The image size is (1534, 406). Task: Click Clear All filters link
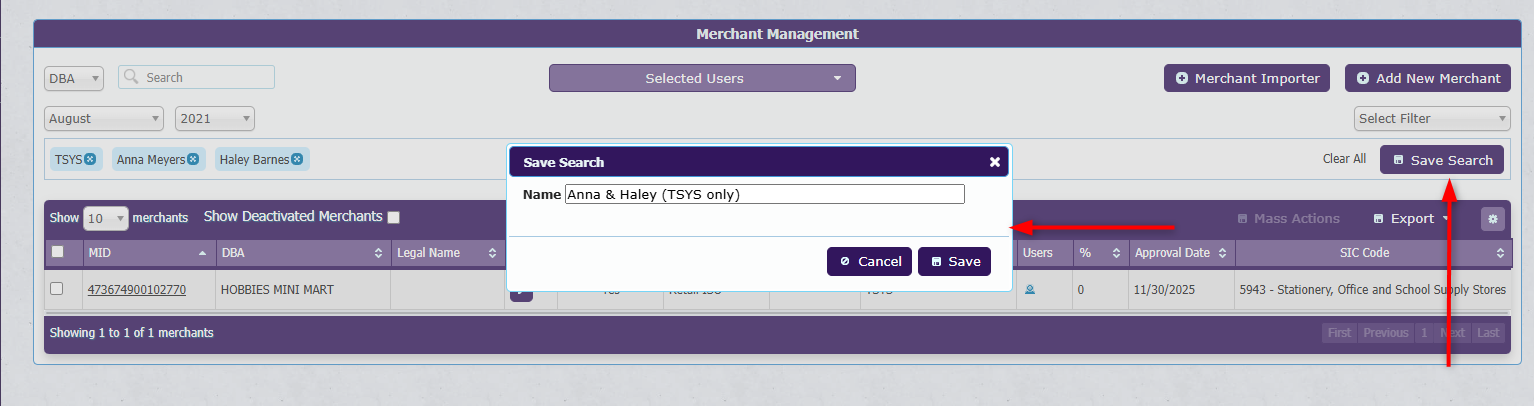(x=1344, y=159)
